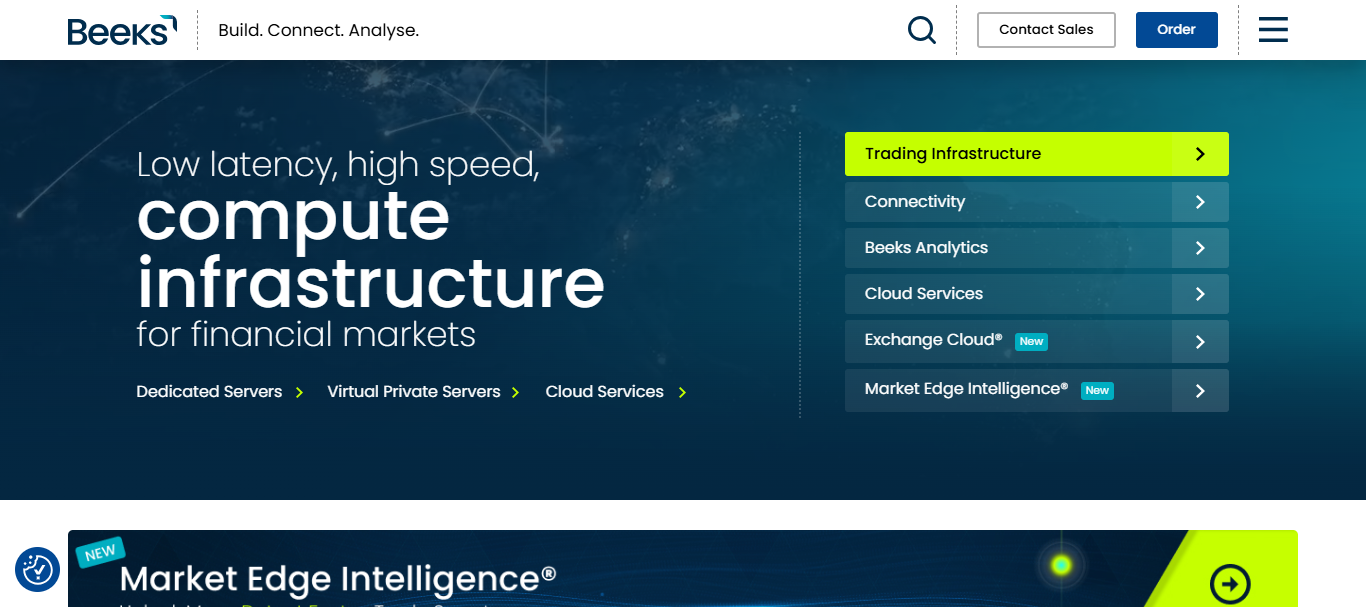Click the New badge beside Exchange Cloud
1366x607 pixels.
click(x=1031, y=342)
